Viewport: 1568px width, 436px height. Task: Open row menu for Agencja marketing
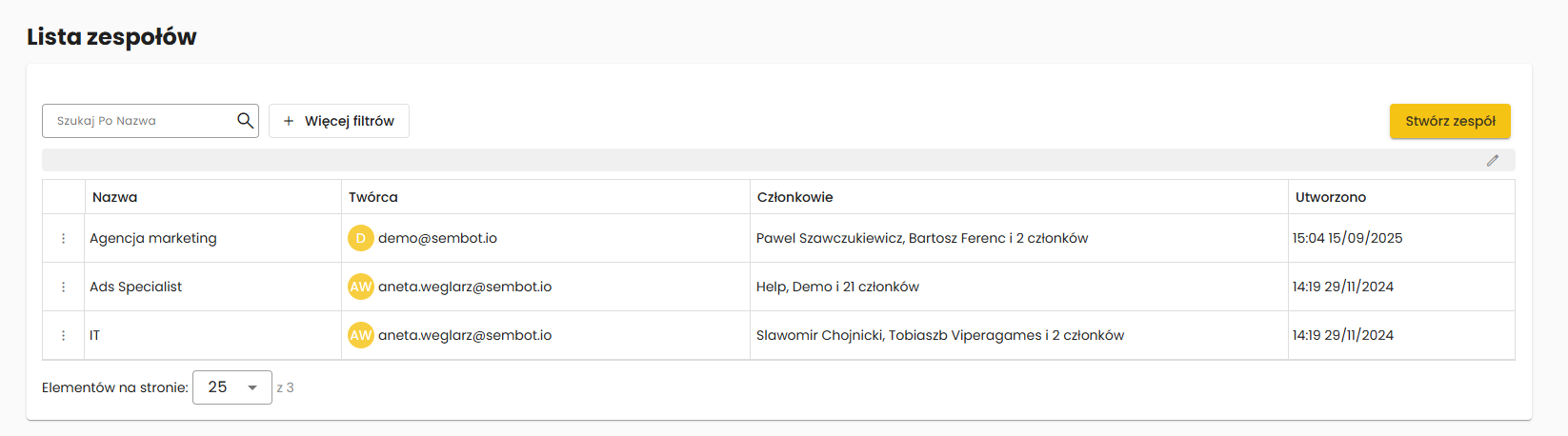coord(64,239)
